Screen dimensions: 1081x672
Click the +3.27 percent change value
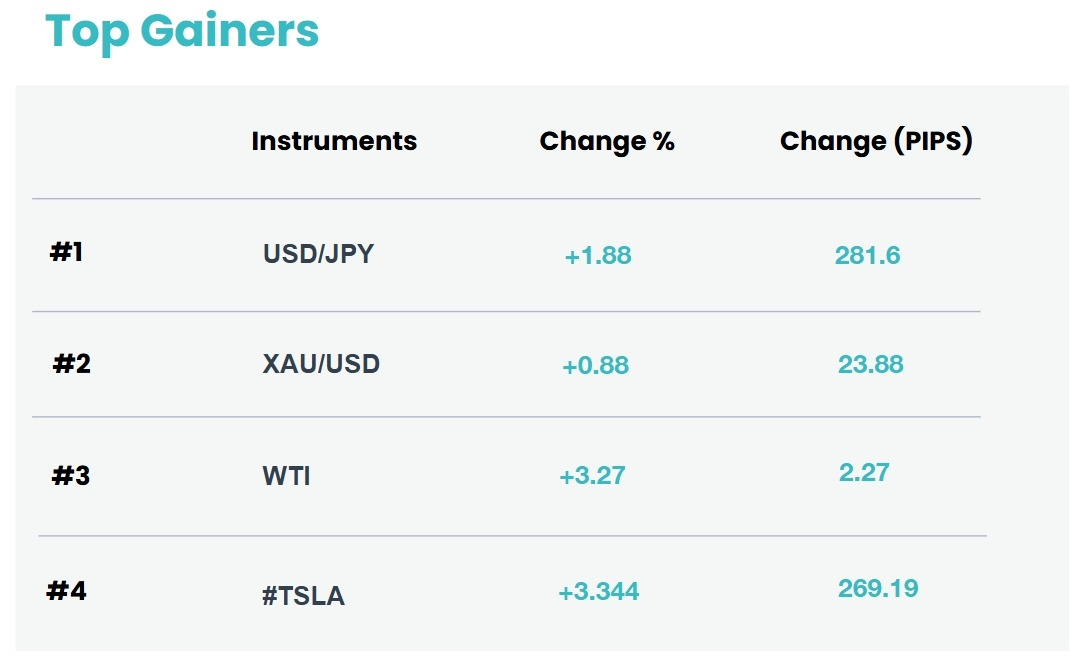coord(592,476)
